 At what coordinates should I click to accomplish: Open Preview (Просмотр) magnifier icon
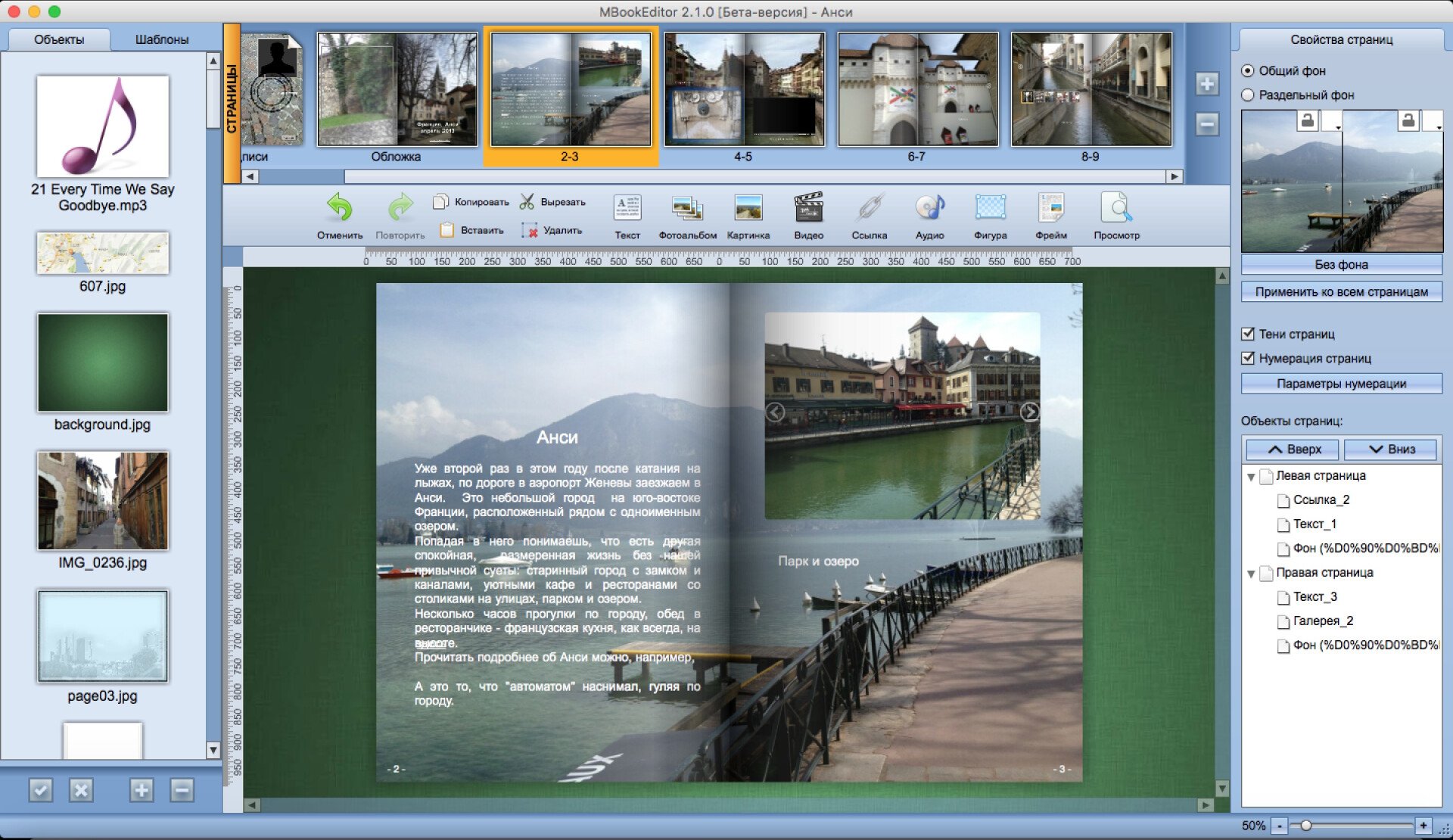click(1116, 208)
